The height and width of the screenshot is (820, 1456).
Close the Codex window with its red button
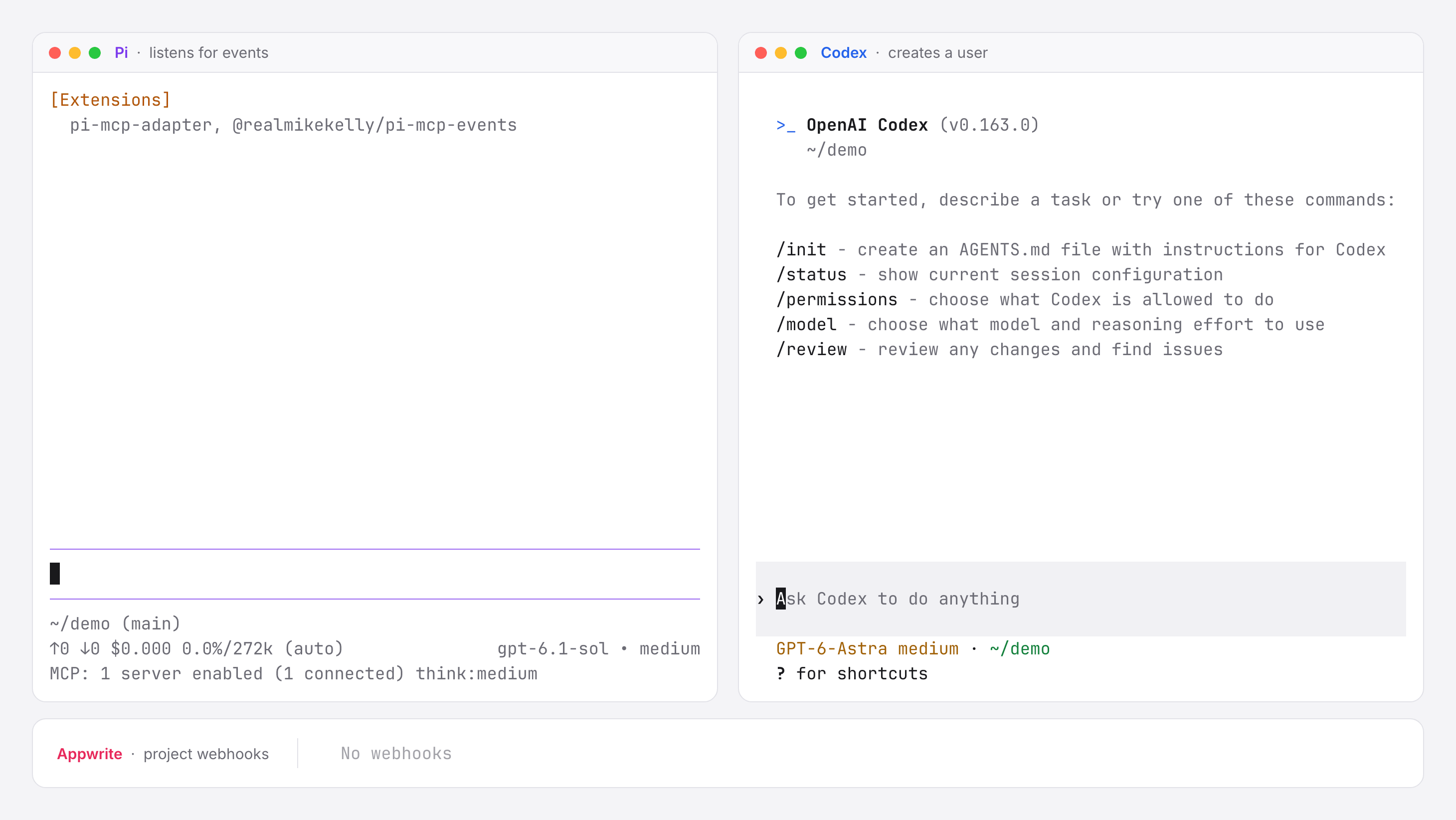point(761,52)
